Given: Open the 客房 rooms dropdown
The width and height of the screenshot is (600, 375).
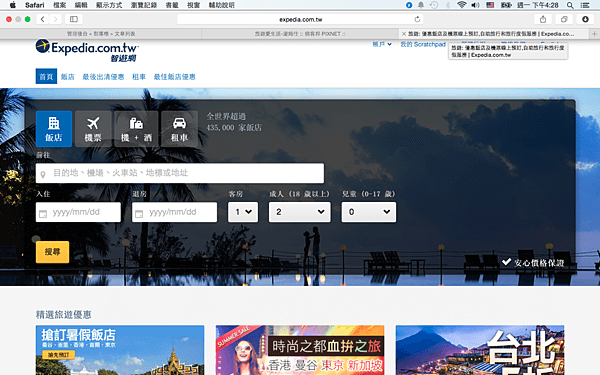Looking at the screenshot, I should pyautogui.click(x=243, y=212).
